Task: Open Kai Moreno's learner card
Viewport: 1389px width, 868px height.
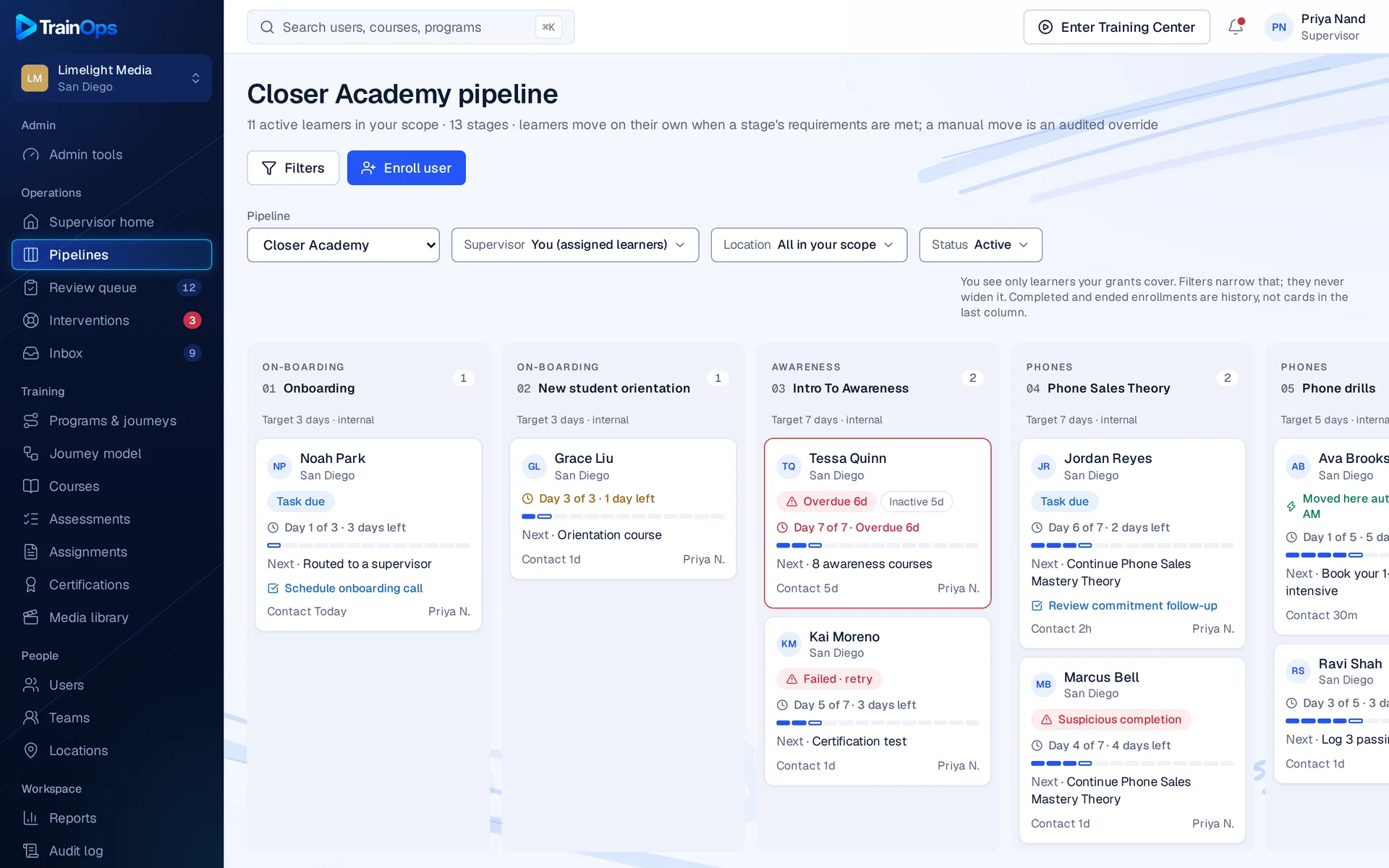Action: (878, 701)
